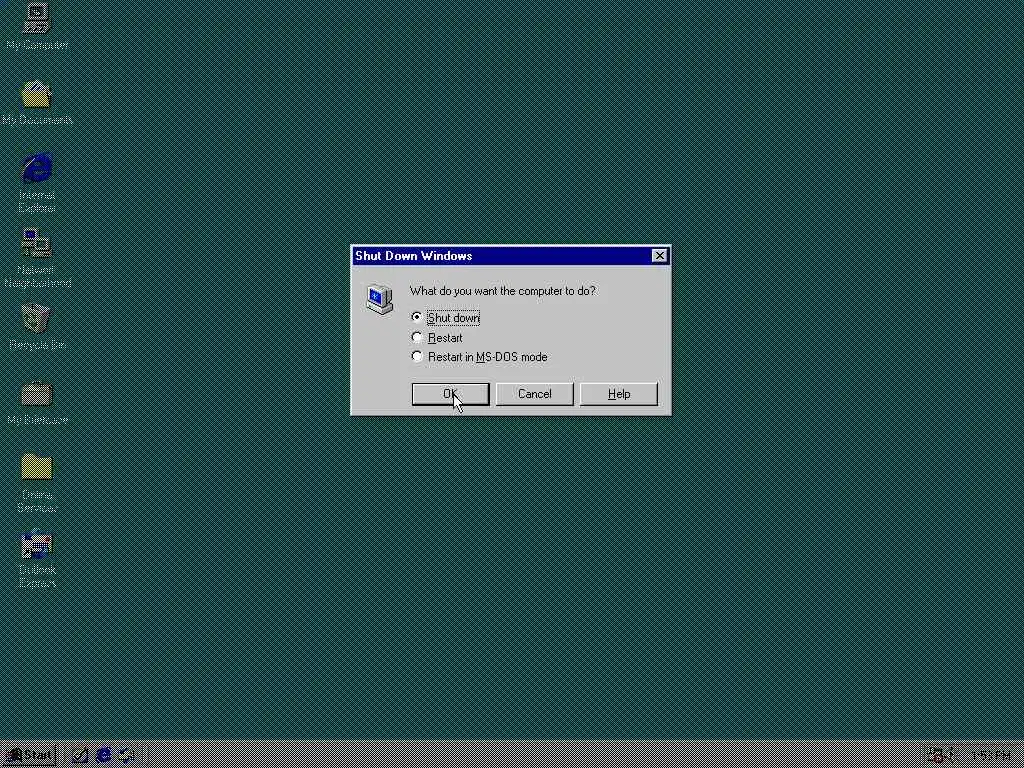
Task: Open the Start menu
Action: pyautogui.click(x=29, y=756)
